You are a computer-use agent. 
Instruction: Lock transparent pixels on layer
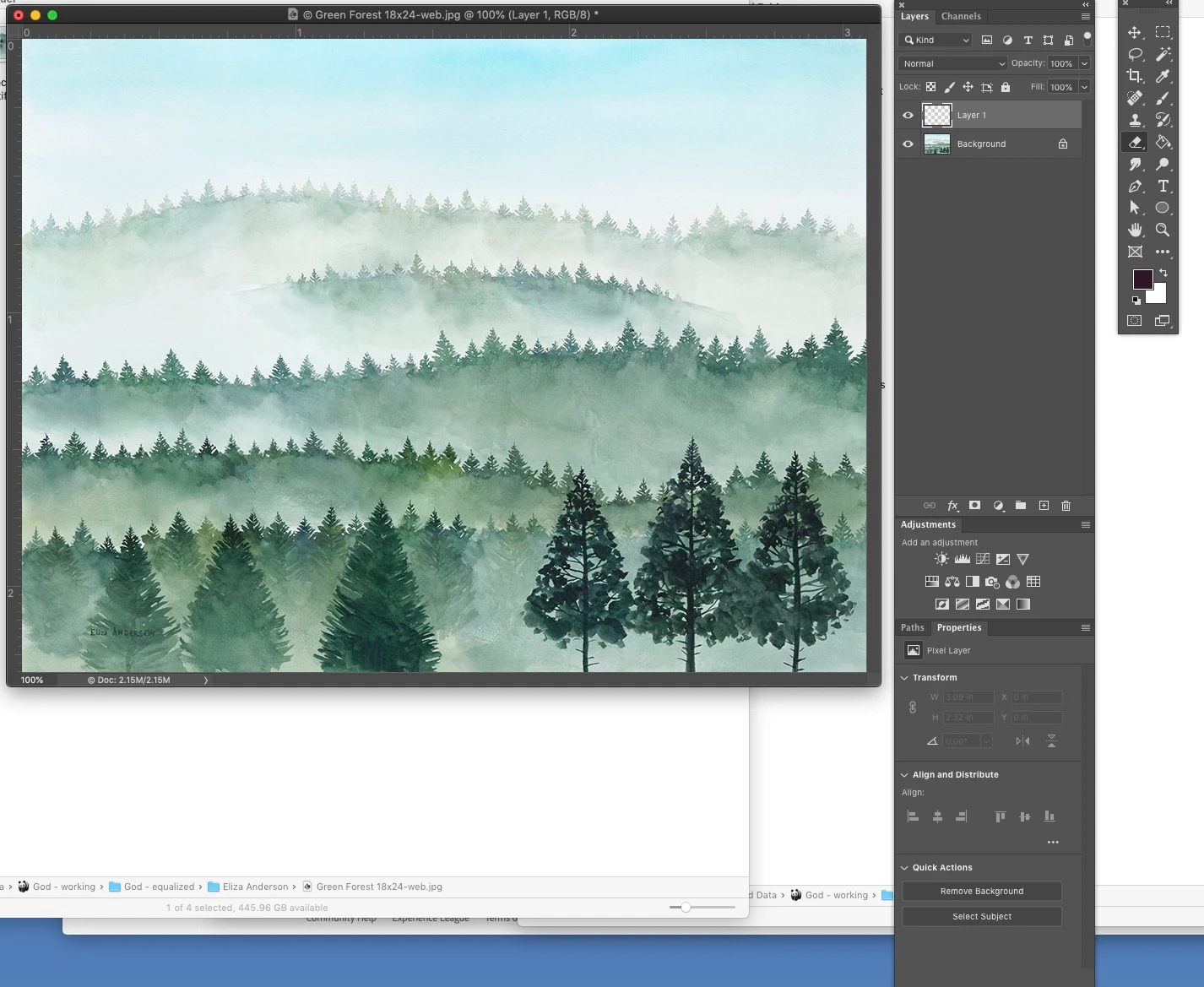pos(930,87)
